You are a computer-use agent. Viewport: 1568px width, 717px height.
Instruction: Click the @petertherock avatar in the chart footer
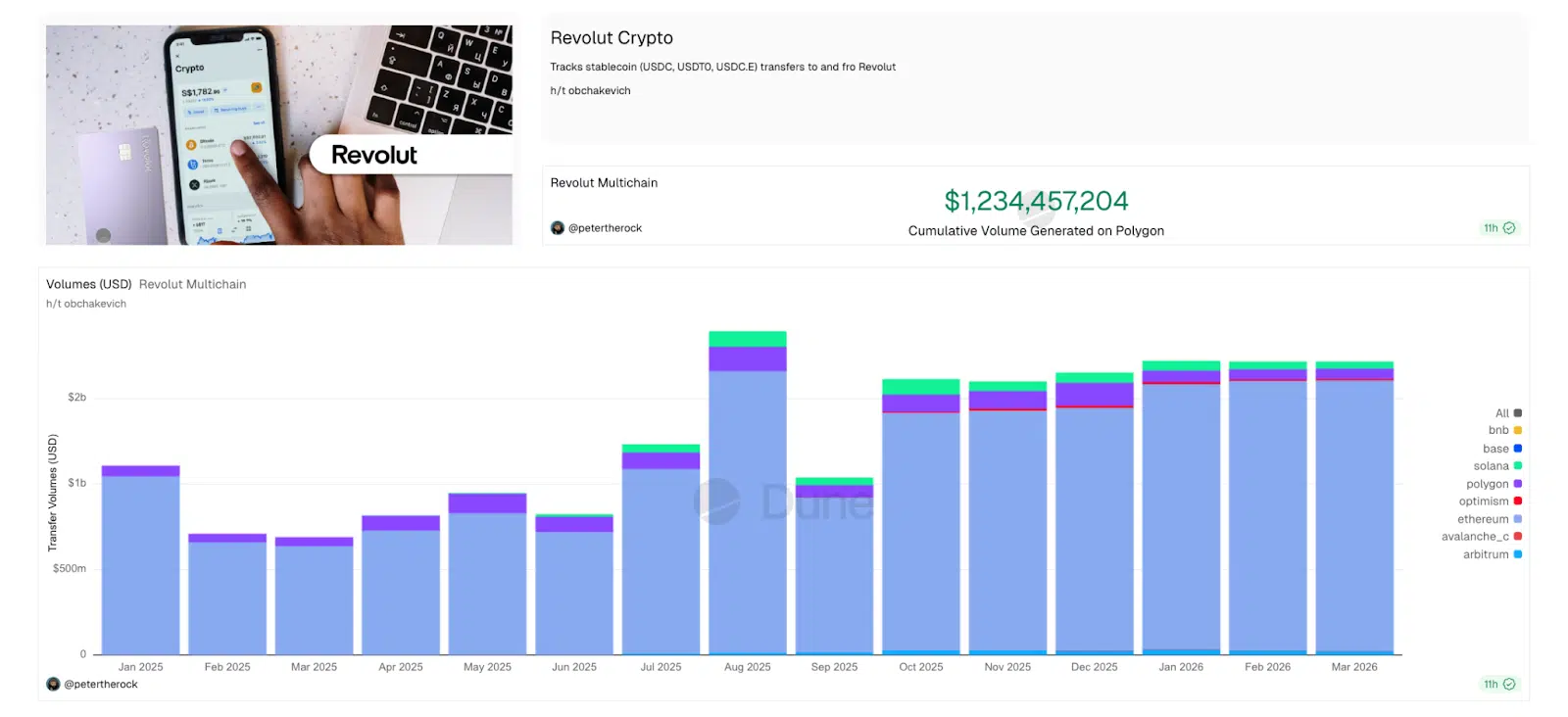(52, 684)
